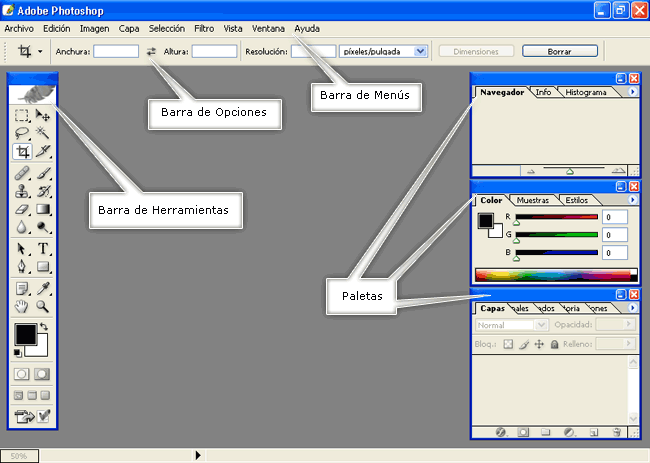The width and height of the screenshot is (650, 463).
Task: Create a new layer in Capas
Action: pyautogui.click(x=594, y=432)
